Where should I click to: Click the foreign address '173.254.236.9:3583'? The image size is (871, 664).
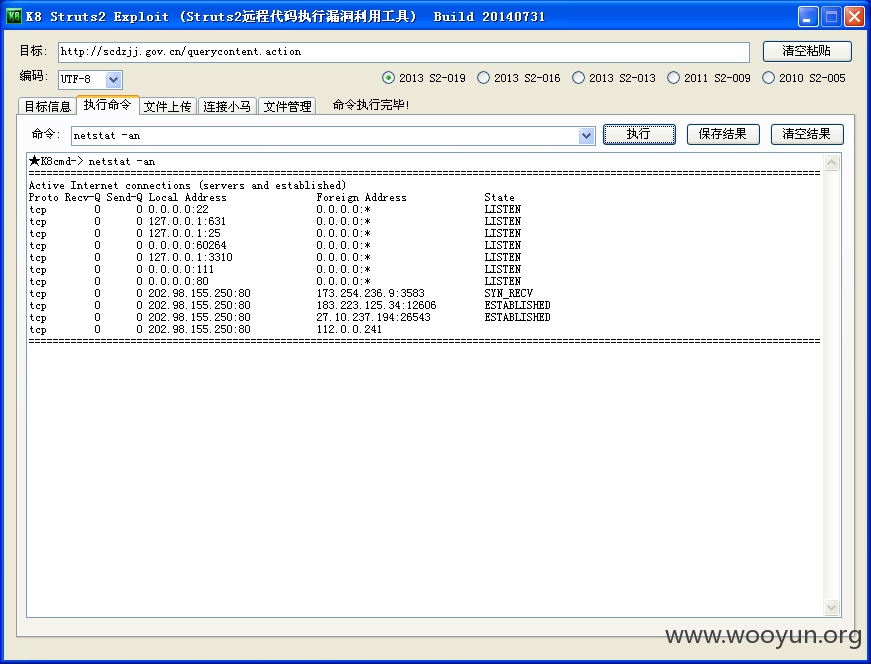(x=371, y=293)
